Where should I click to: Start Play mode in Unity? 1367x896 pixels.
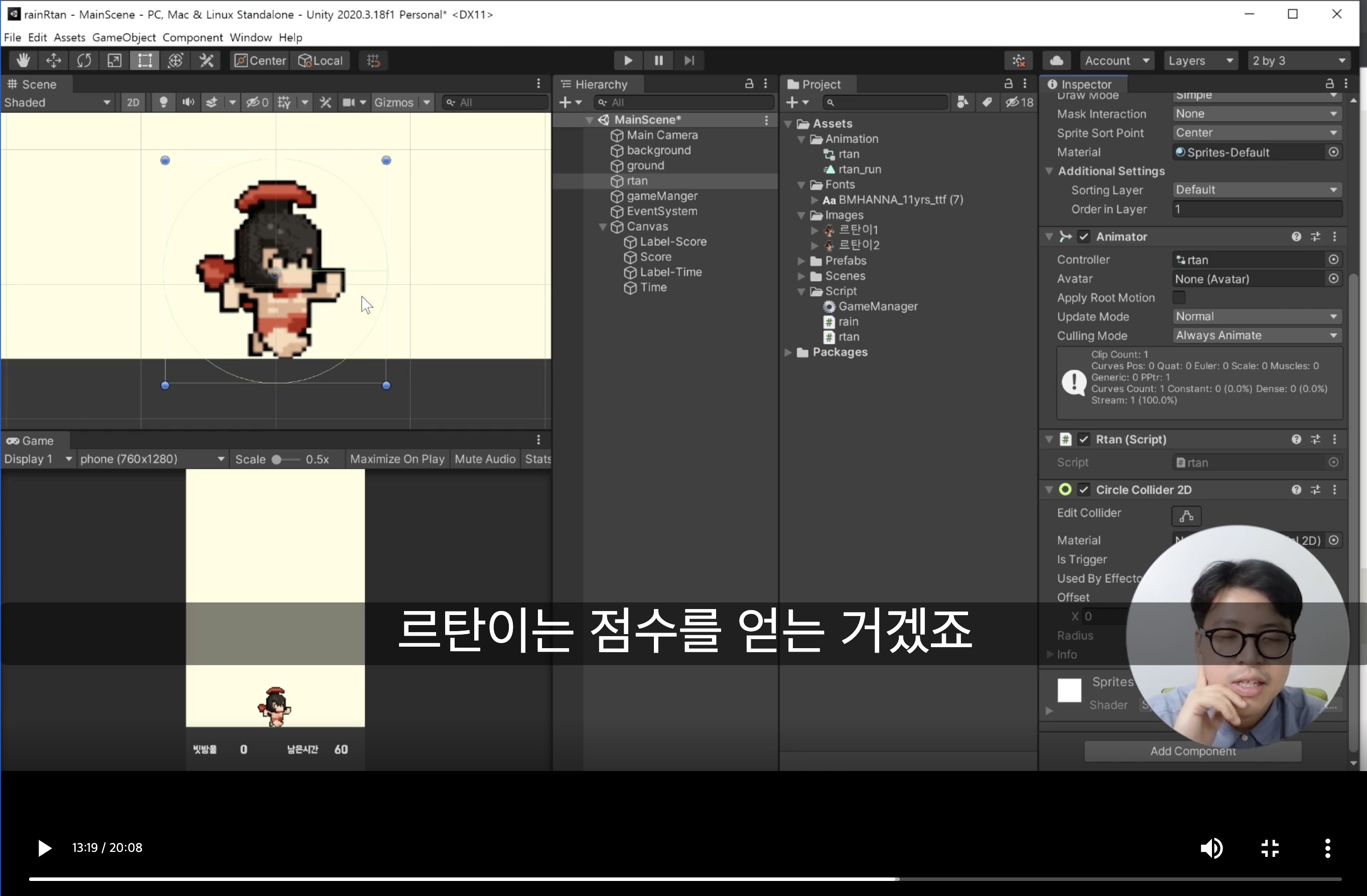[628, 60]
